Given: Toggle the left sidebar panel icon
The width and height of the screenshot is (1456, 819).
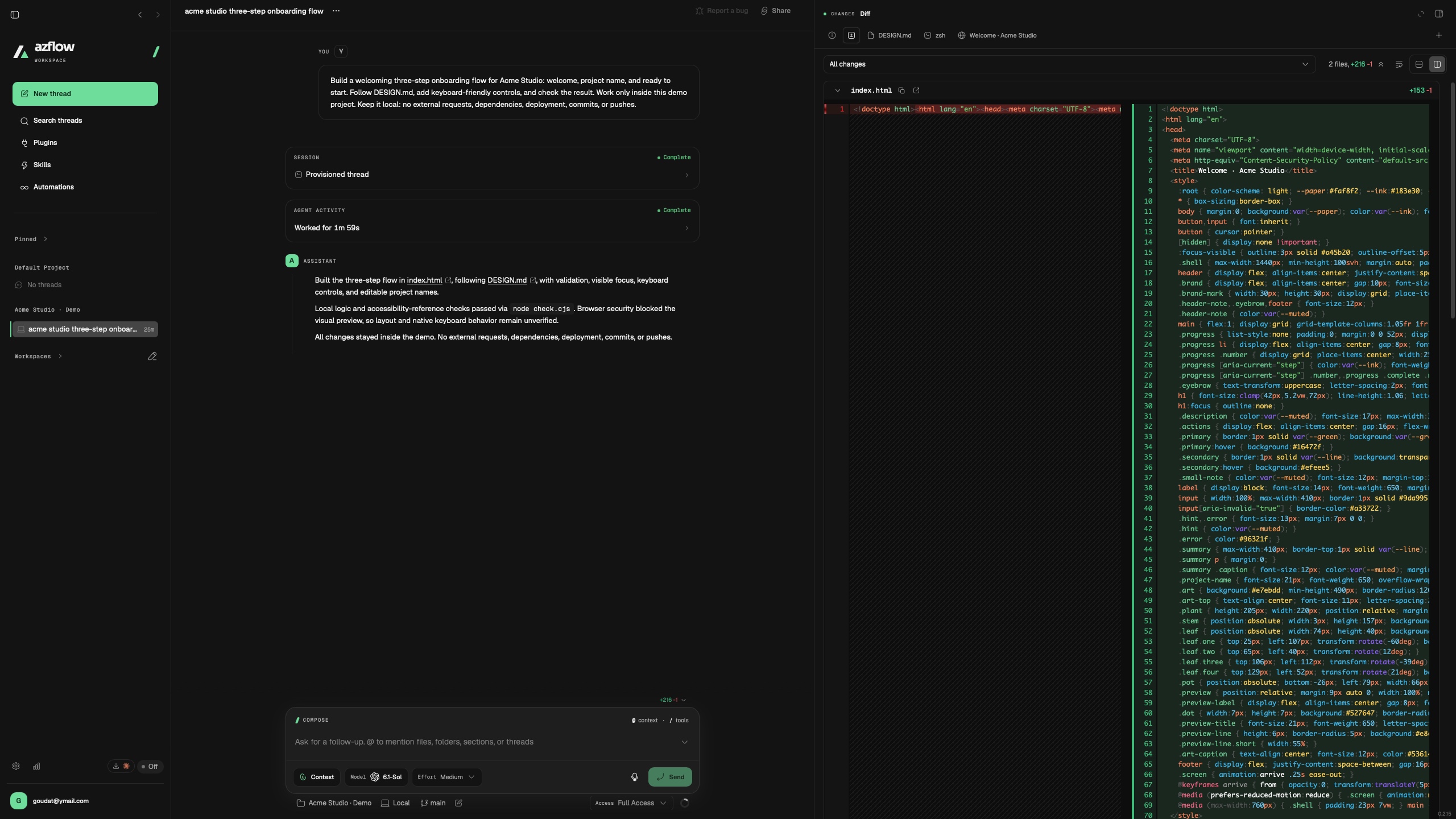Looking at the screenshot, I should click(x=15, y=15).
